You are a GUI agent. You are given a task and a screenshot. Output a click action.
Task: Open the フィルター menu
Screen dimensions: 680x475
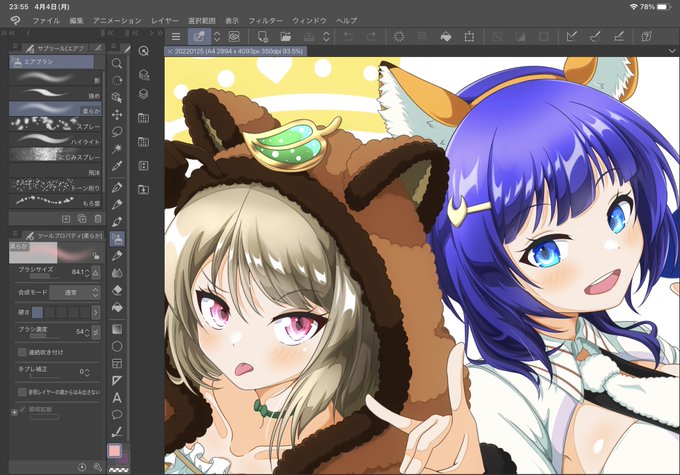point(265,20)
